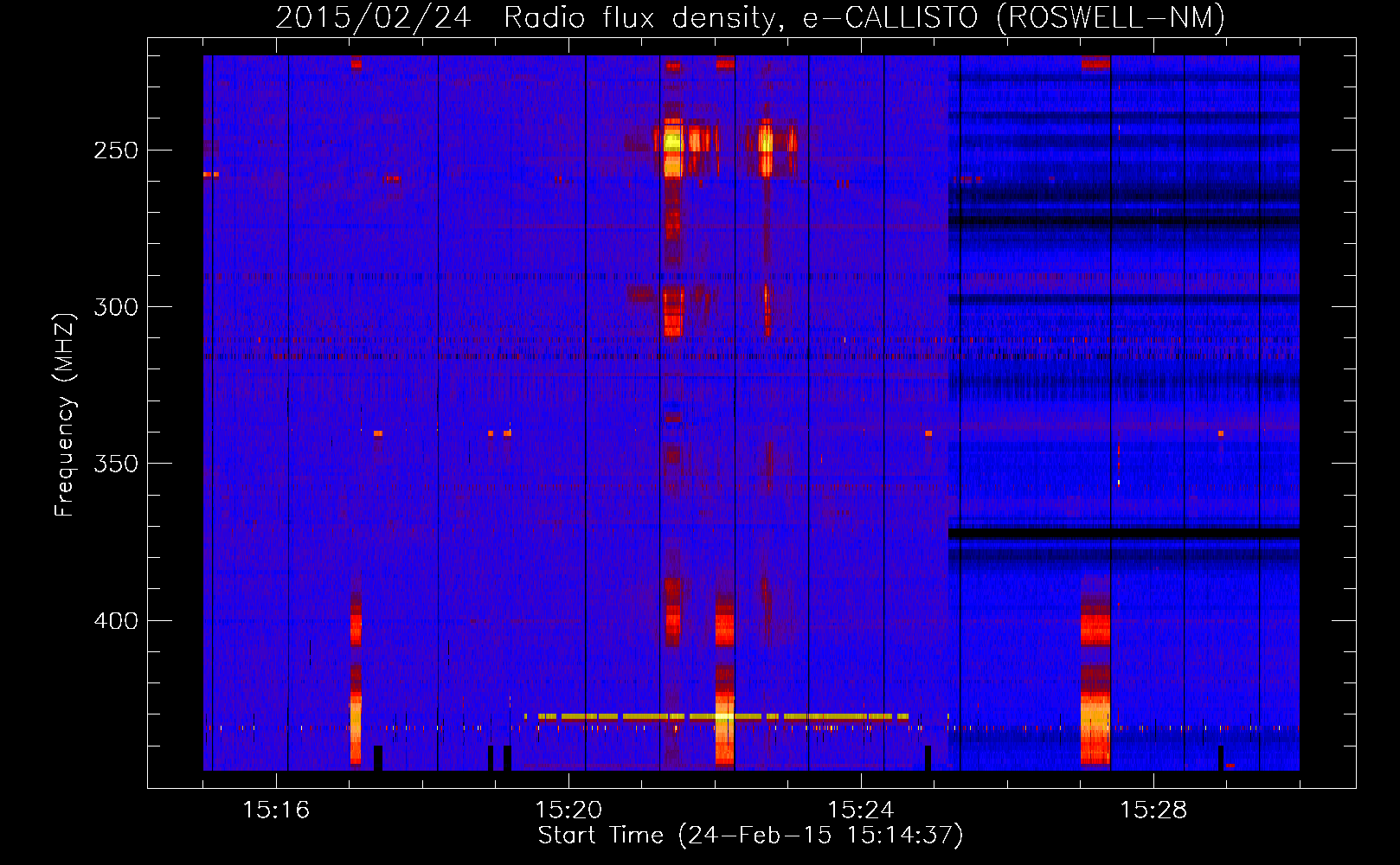Select the 300 frequency tick label
1400x865 pixels.
(116, 307)
